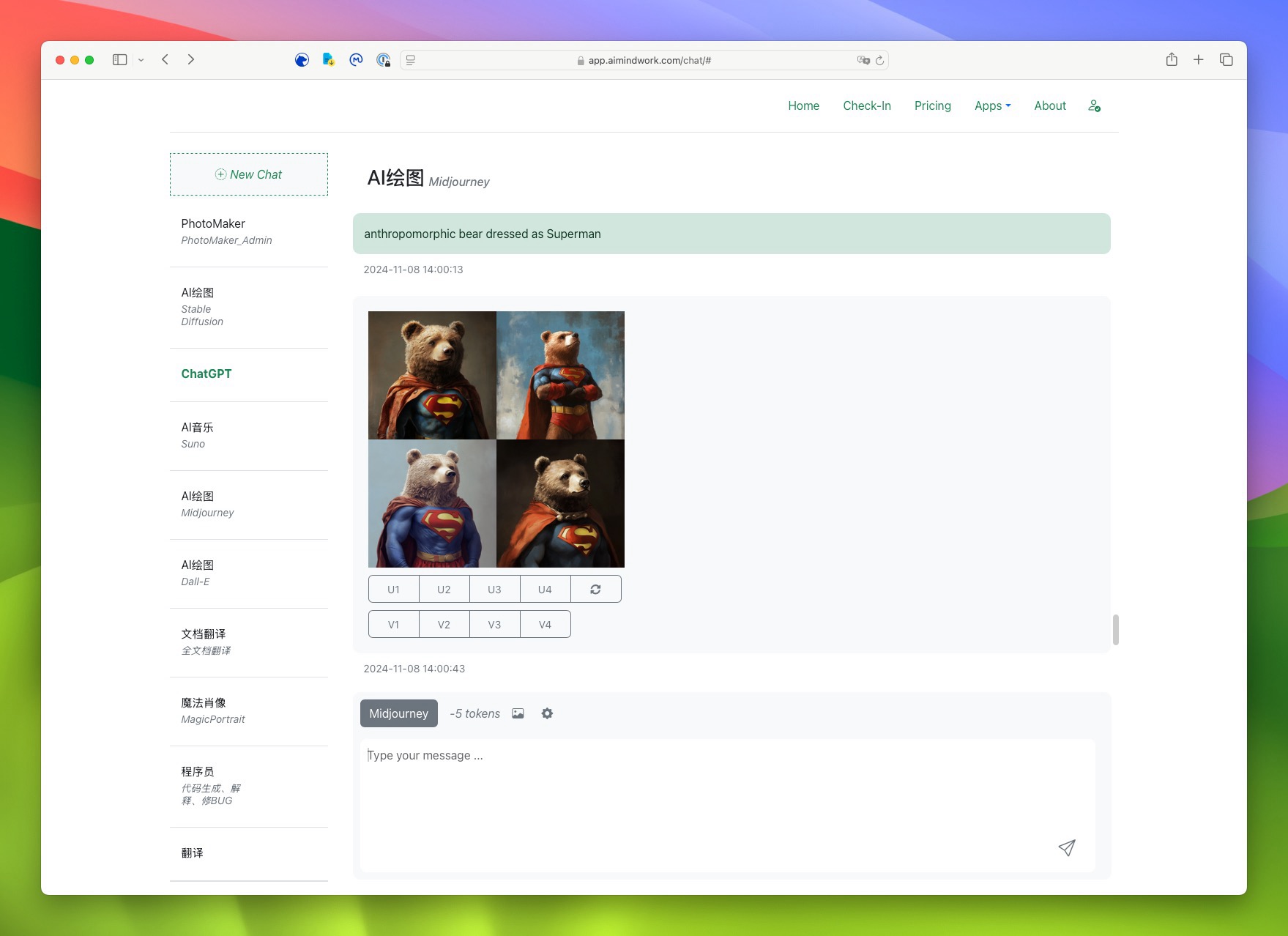Click the Type your message field
This screenshot has width=1288, height=936.
[x=728, y=805]
